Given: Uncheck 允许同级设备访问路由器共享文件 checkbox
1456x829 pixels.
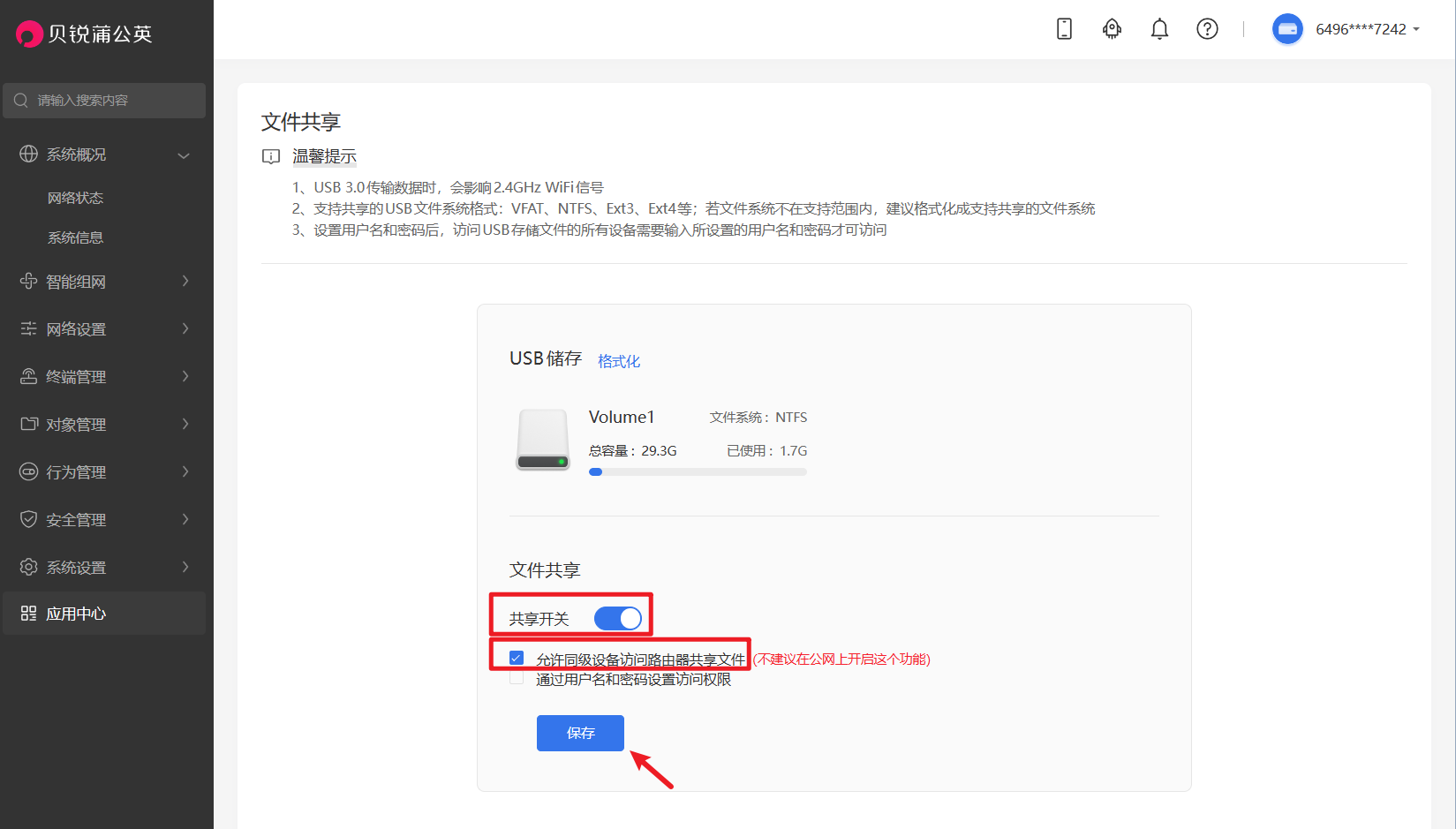Looking at the screenshot, I should [517, 658].
